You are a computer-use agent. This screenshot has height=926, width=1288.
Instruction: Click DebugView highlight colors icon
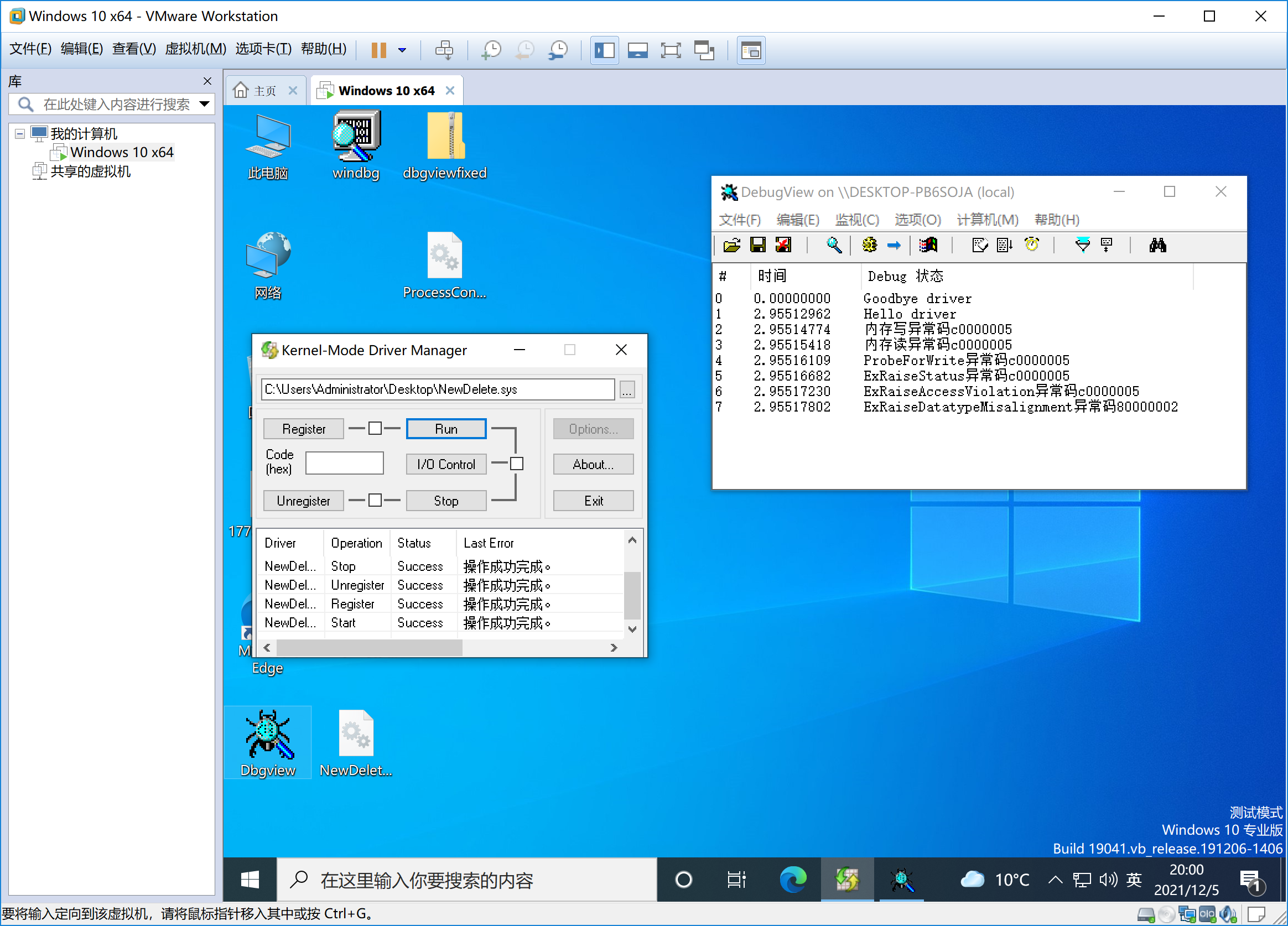pyautogui.click(x=1107, y=244)
